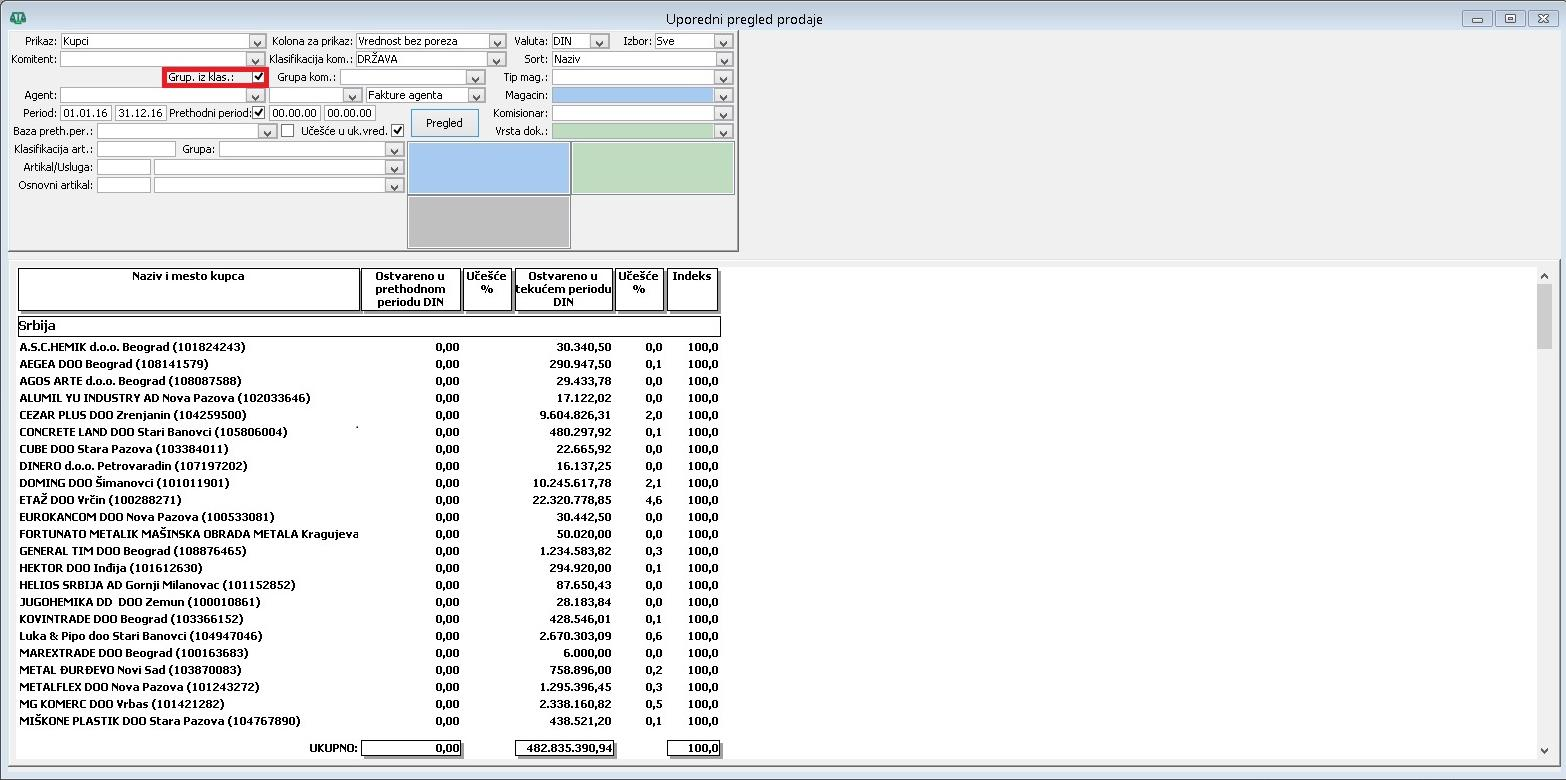Click the Period start date field 01.01.16
This screenshot has width=1566, height=780.
pos(86,113)
